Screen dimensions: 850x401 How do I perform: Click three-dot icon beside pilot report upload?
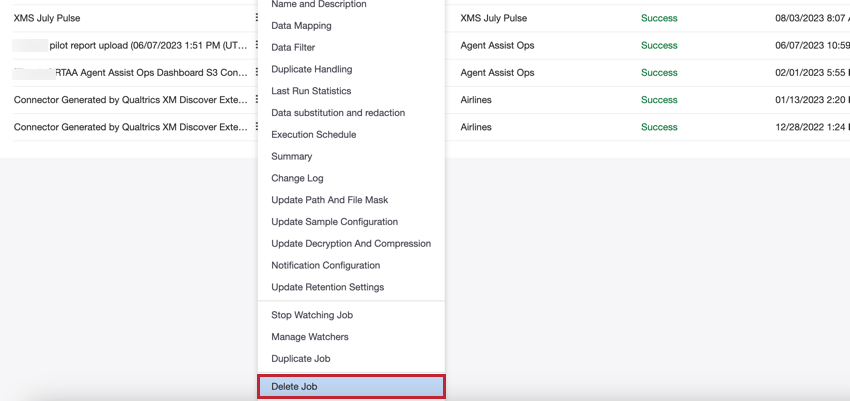[x=257, y=45]
